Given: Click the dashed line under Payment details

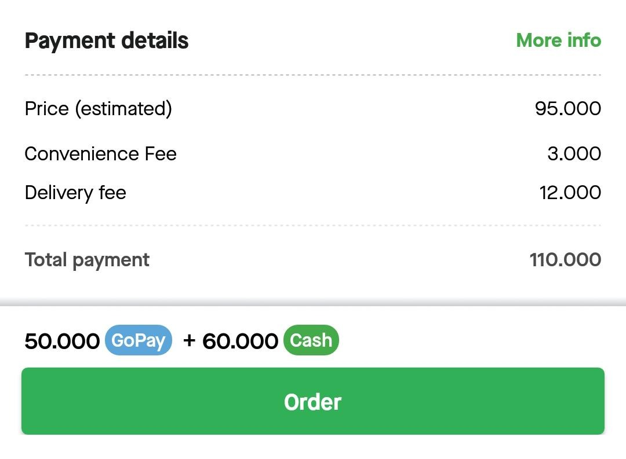Looking at the screenshot, I should click(x=313, y=75).
